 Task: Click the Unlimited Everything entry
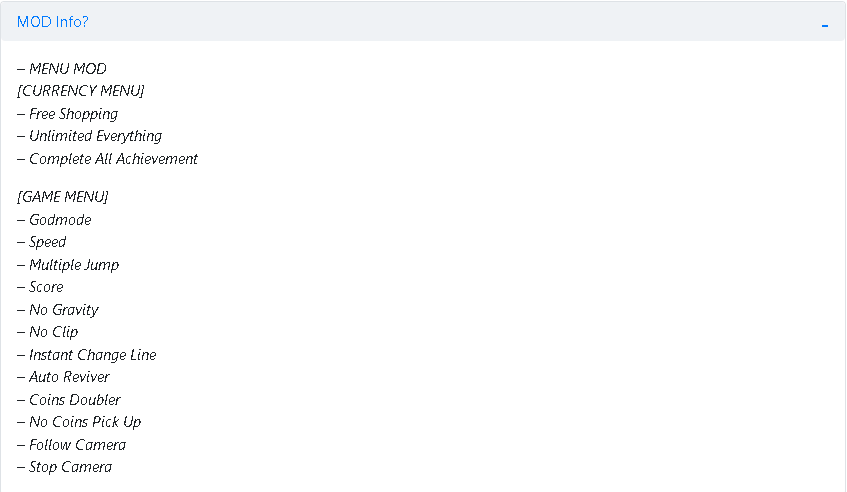(90, 136)
